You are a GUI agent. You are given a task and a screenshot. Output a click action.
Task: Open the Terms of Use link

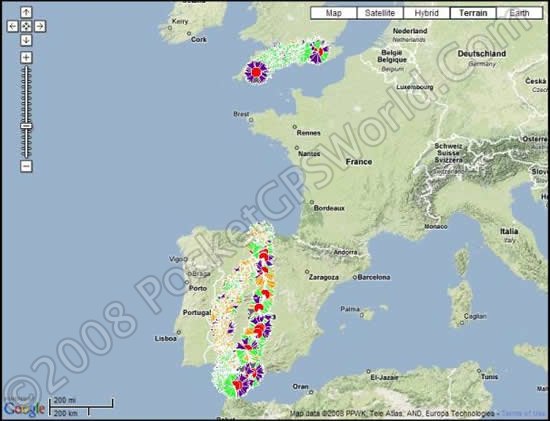point(523,413)
